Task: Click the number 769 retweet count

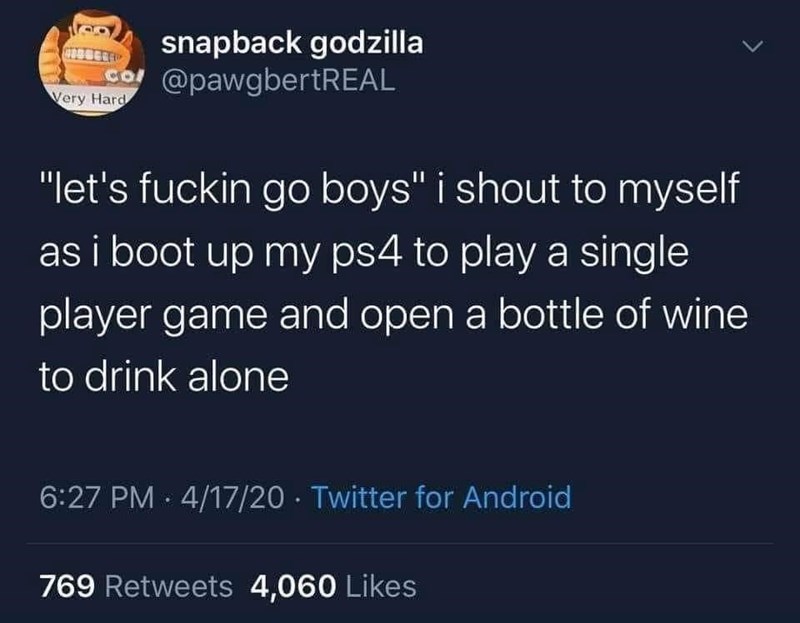Action: click(x=67, y=586)
